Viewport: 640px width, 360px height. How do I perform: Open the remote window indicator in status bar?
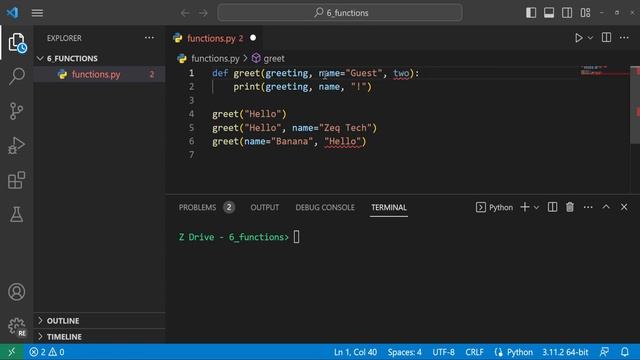click(x=11, y=352)
